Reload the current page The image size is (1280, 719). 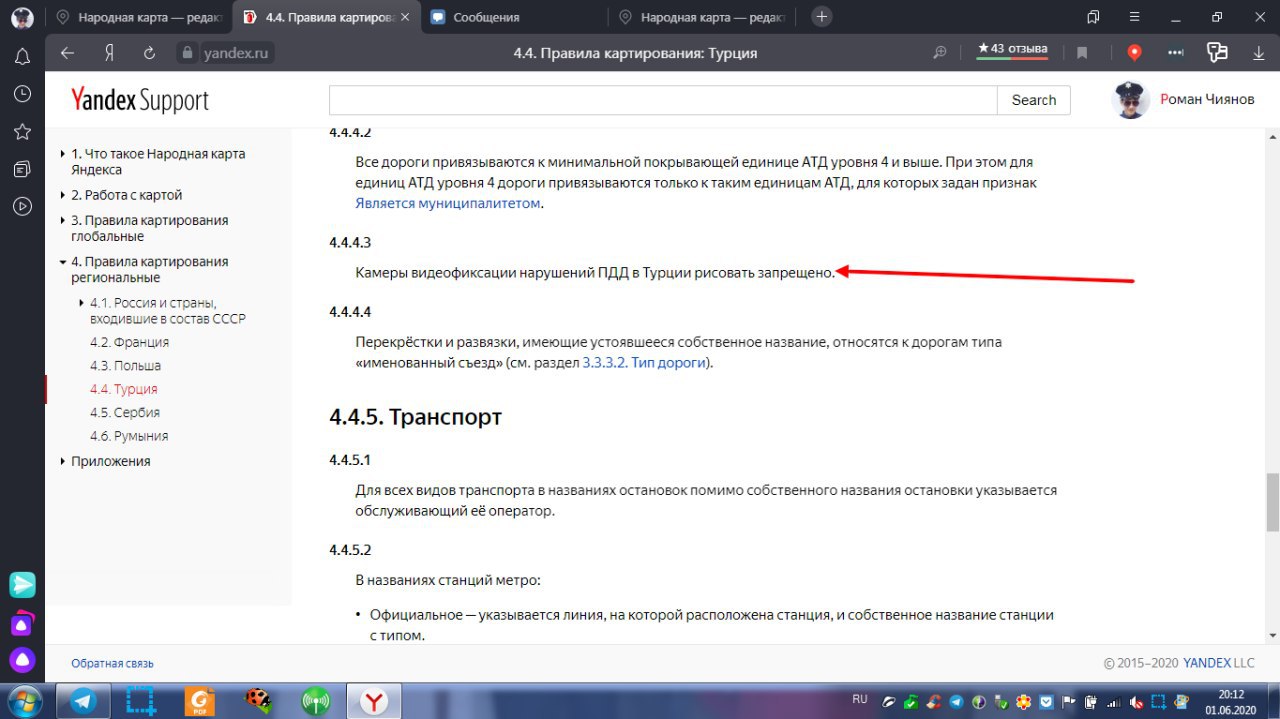150,53
